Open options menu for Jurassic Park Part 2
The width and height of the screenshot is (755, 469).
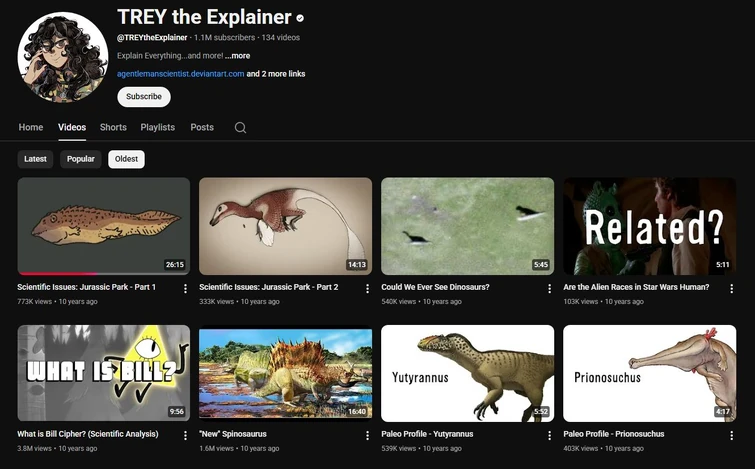pos(367,288)
